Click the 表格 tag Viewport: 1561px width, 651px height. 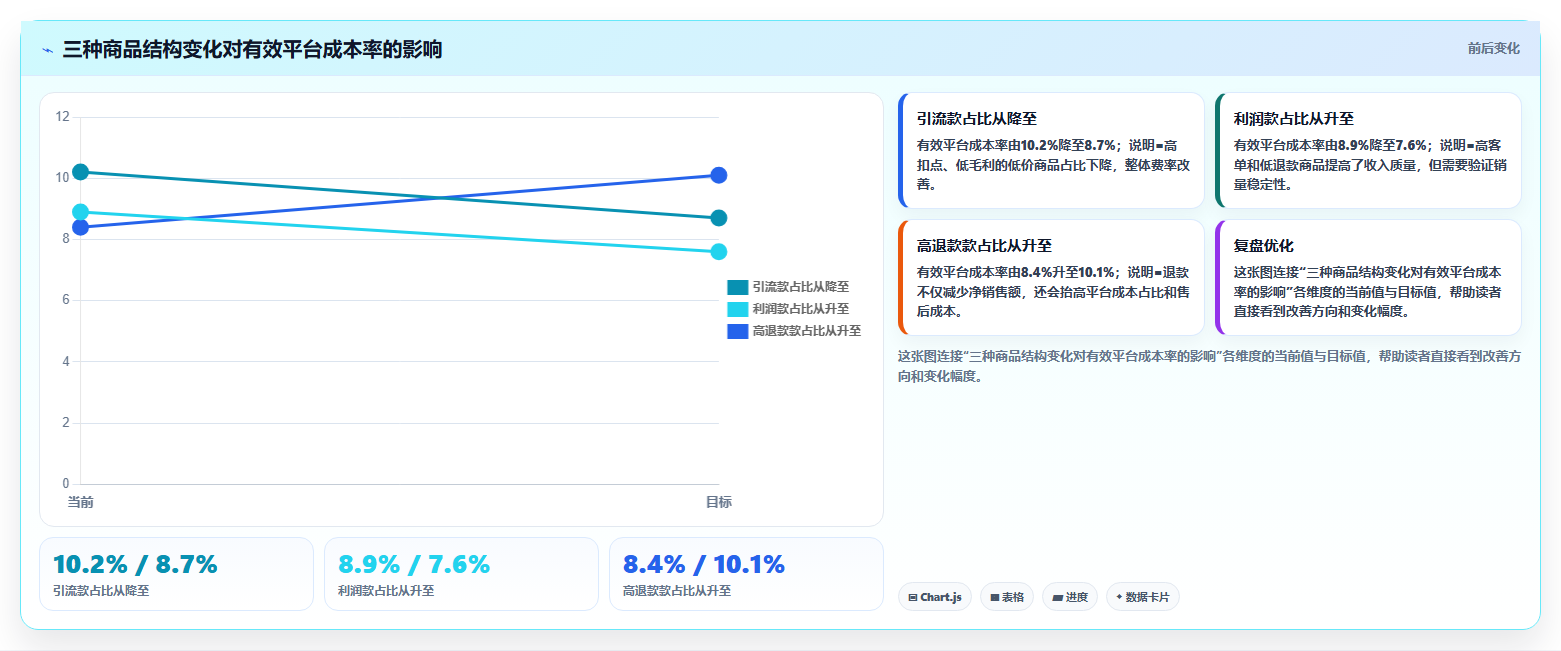pyautogui.click(x=1007, y=597)
